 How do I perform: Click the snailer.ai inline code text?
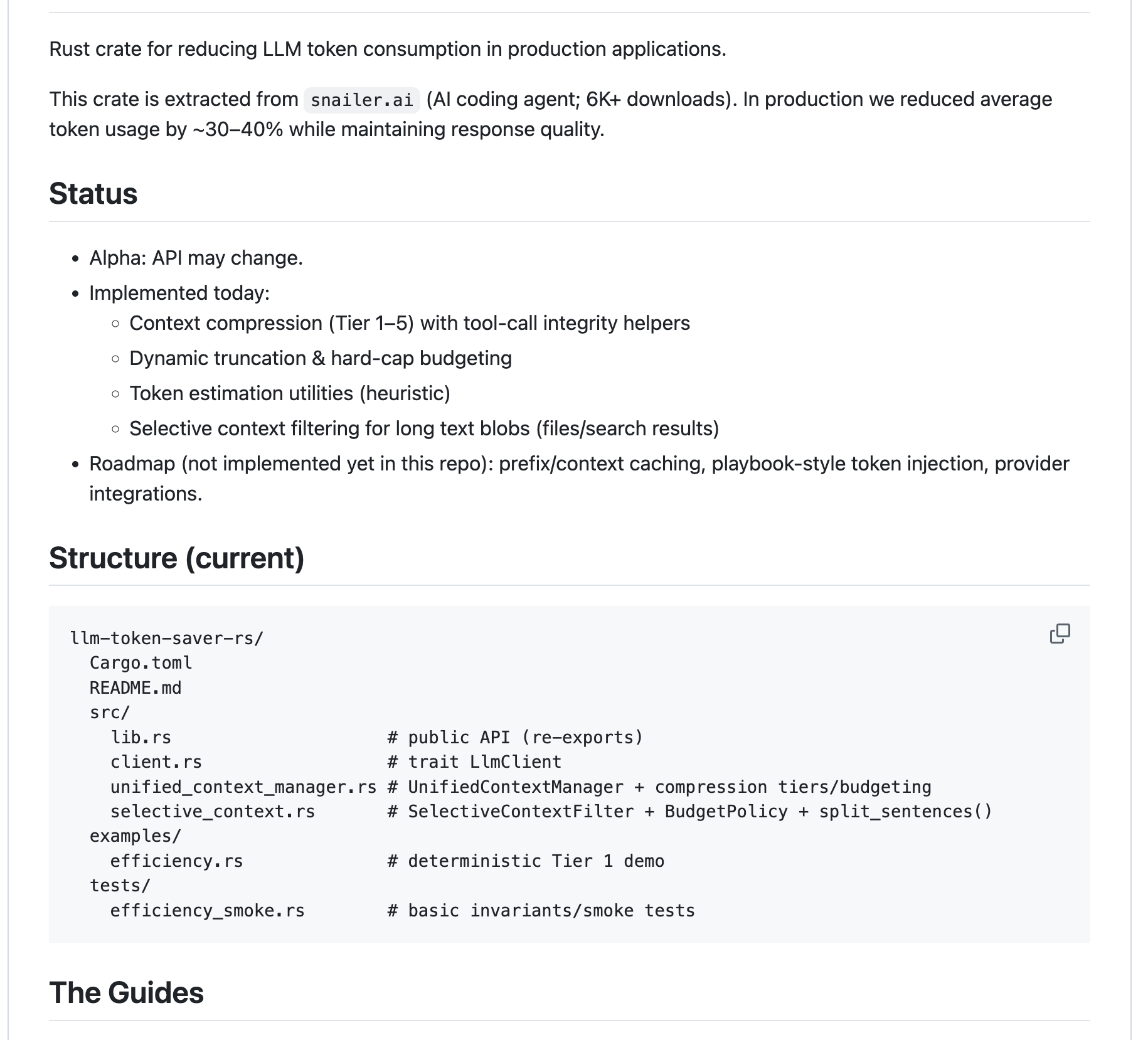coord(362,100)
